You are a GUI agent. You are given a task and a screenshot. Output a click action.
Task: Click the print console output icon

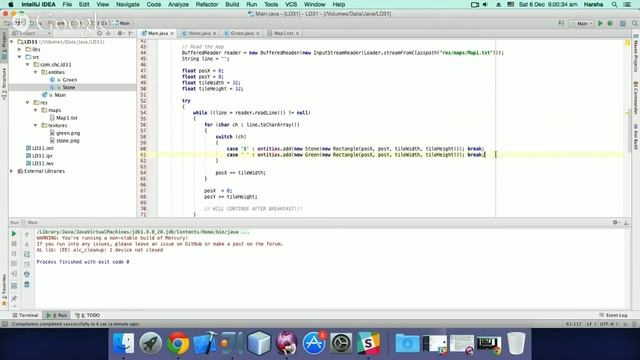27,274
